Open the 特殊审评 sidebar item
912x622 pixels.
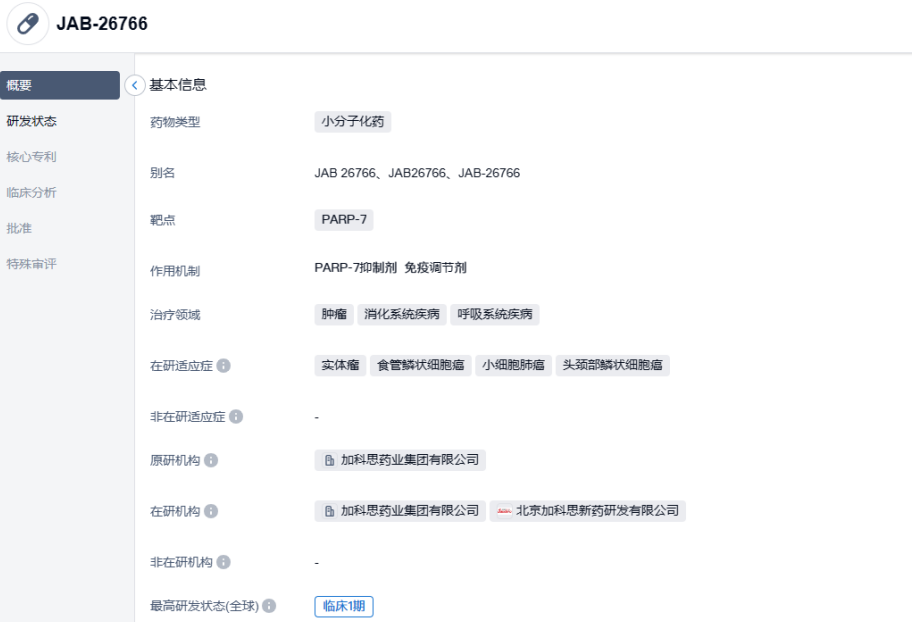(x=32, y=264)
